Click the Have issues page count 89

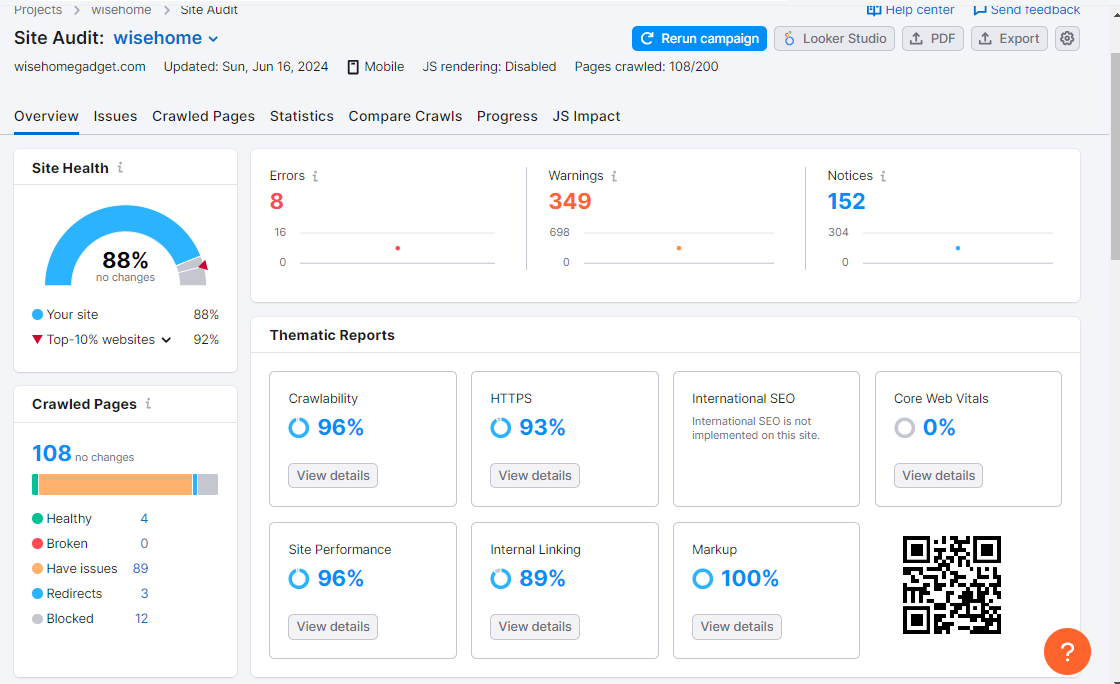point(140,569)
